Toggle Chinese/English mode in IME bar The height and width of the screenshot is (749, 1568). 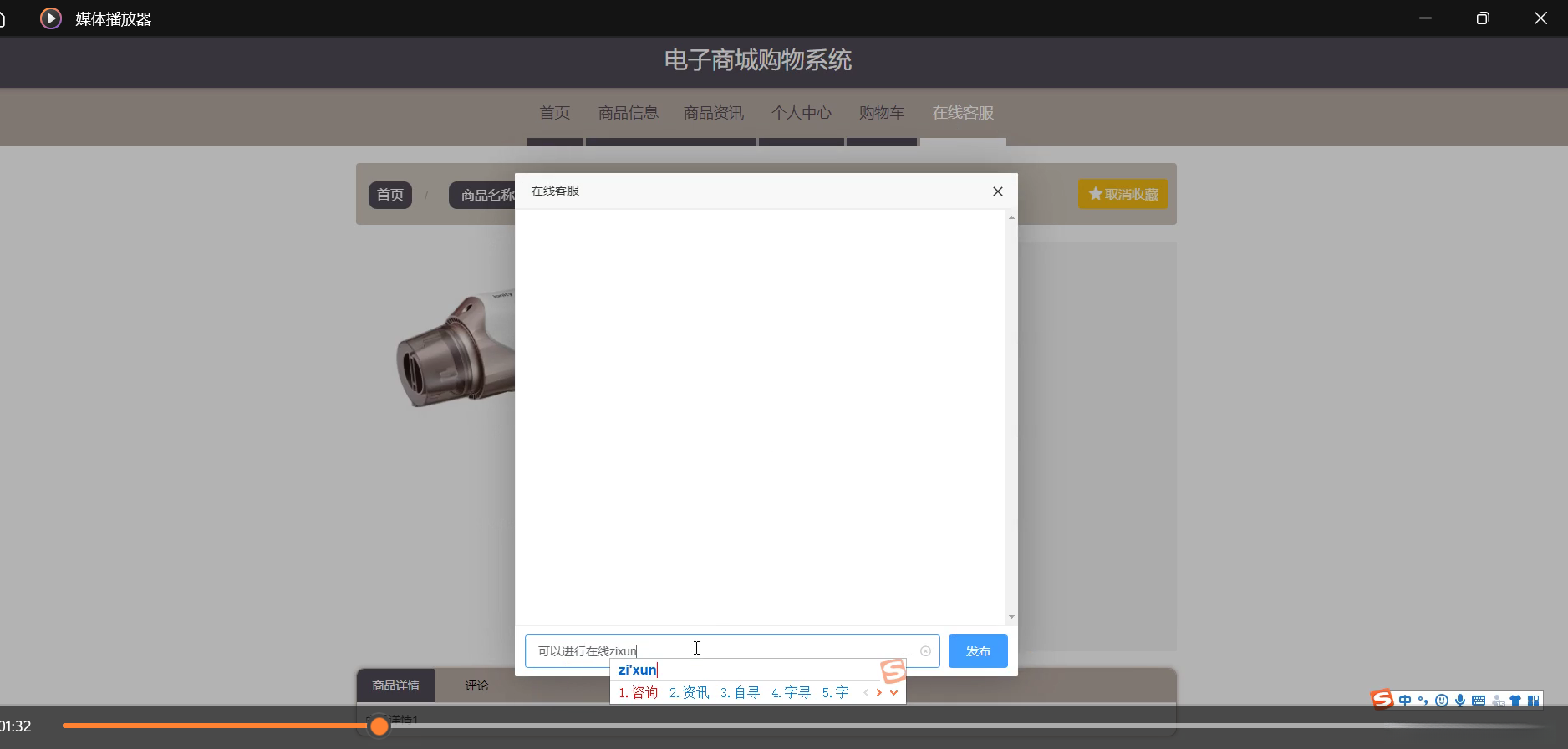tap(1405, 701)
